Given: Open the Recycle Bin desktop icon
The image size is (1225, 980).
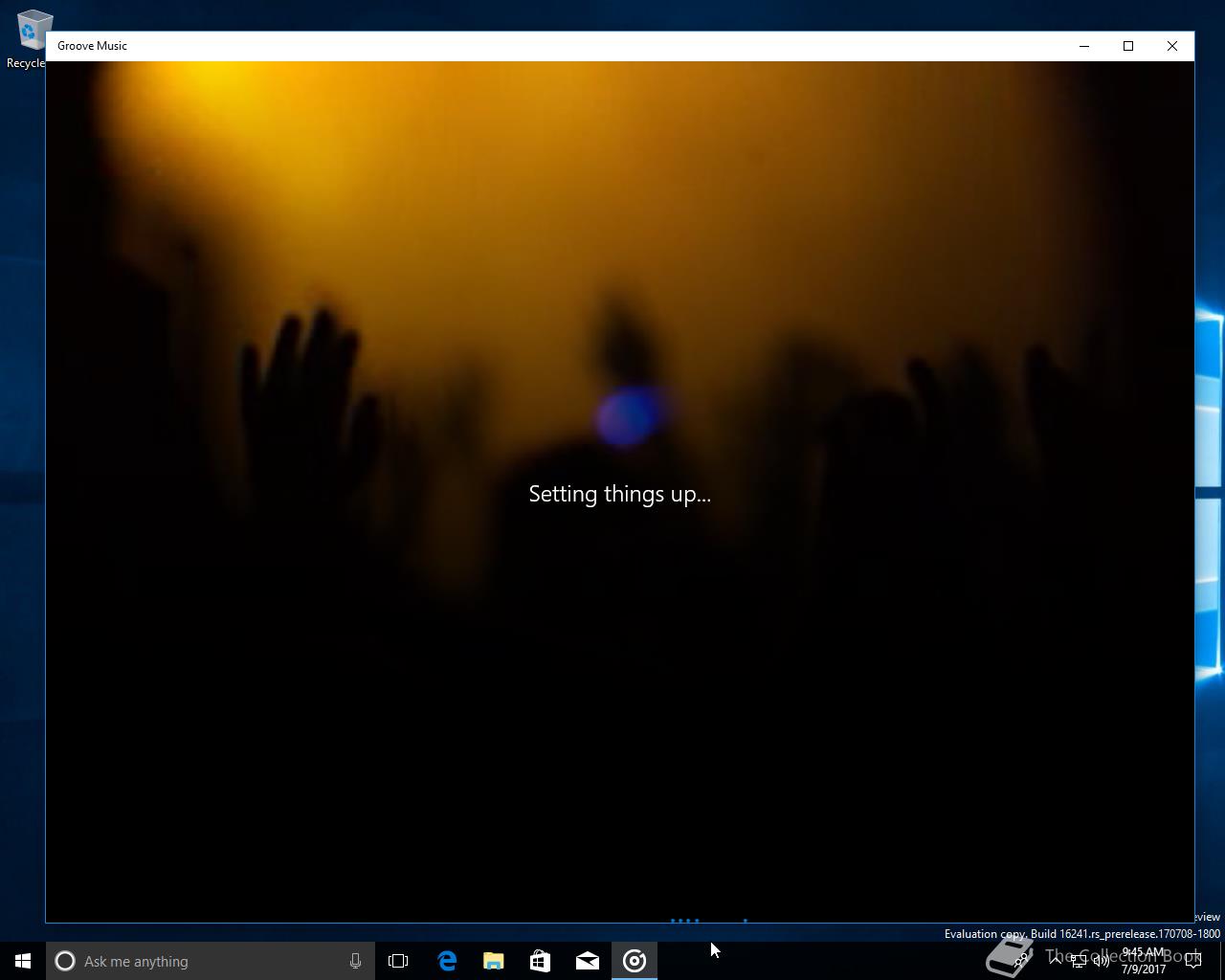Looking at the screenshot, I should pos(29,38).
